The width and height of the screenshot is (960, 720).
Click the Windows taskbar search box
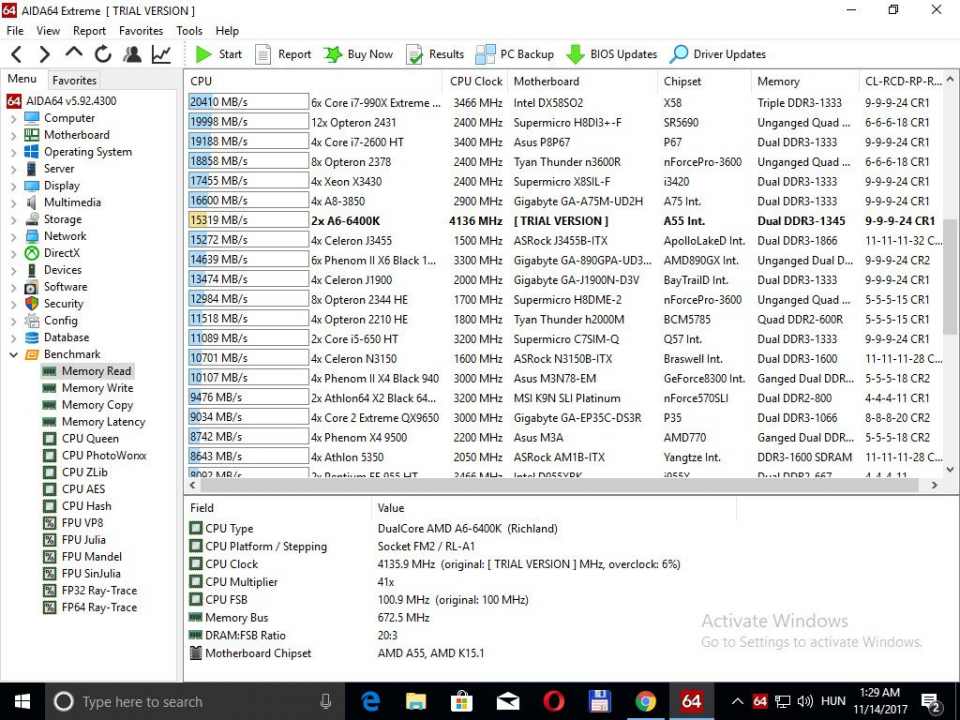pos(195,702)
